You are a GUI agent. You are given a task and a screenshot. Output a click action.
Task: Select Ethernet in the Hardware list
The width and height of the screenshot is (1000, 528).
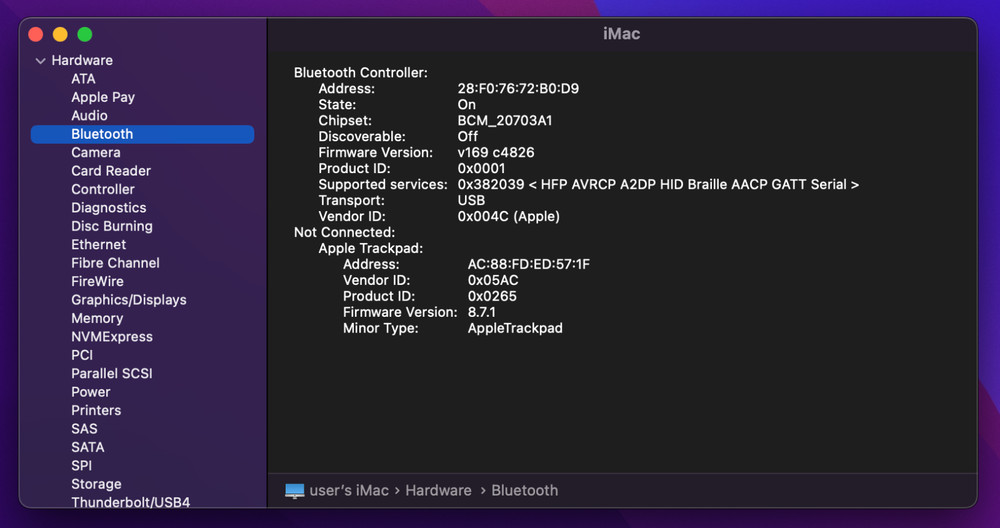(x=98, y=245)
